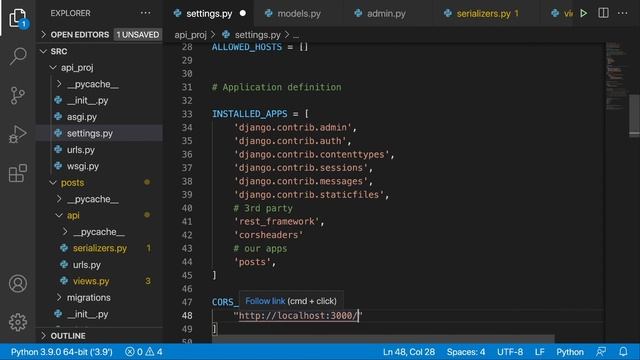The width and height of the screenshot is (640, 360).
Task: Switch to the models.py tab
Action: tap(298, 13)
